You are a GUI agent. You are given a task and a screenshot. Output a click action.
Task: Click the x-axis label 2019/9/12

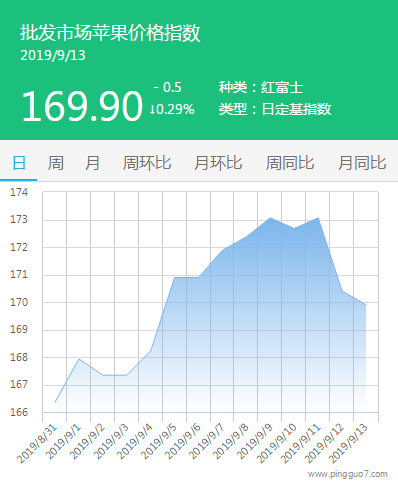[x=326, y=444]
